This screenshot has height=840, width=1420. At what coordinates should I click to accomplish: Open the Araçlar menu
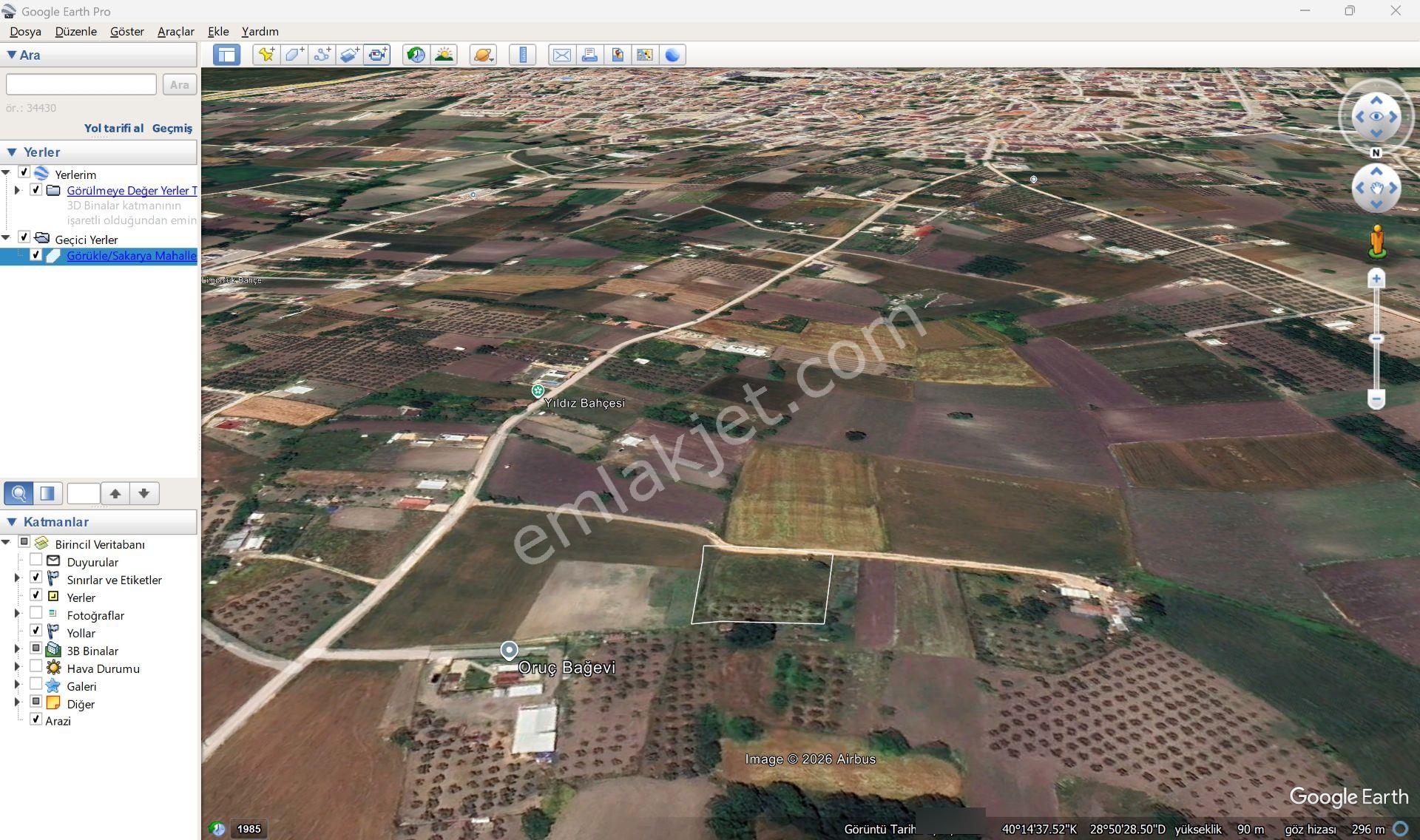(176, 32)
